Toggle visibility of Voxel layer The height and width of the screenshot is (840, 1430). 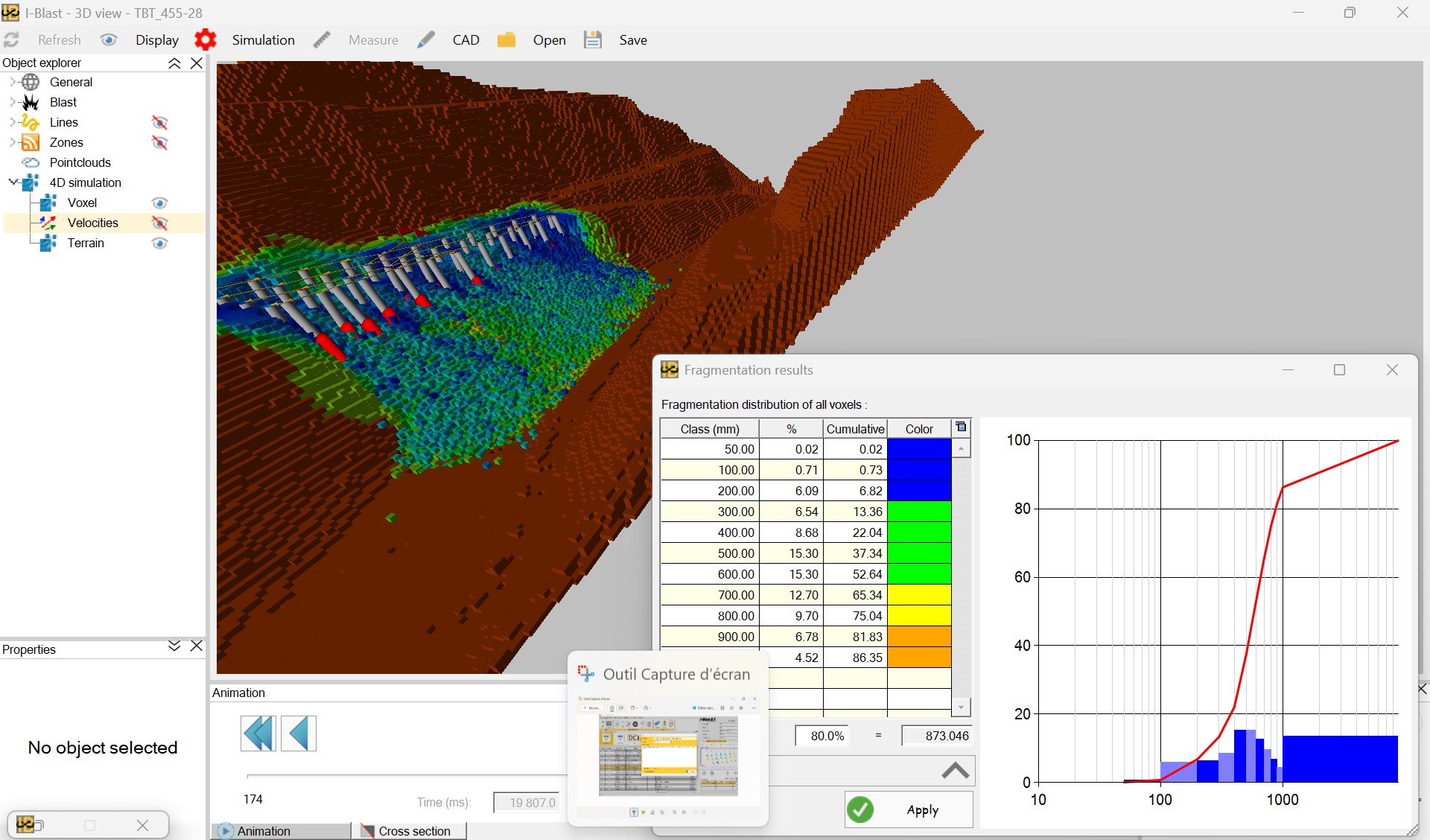click(159, 203)
